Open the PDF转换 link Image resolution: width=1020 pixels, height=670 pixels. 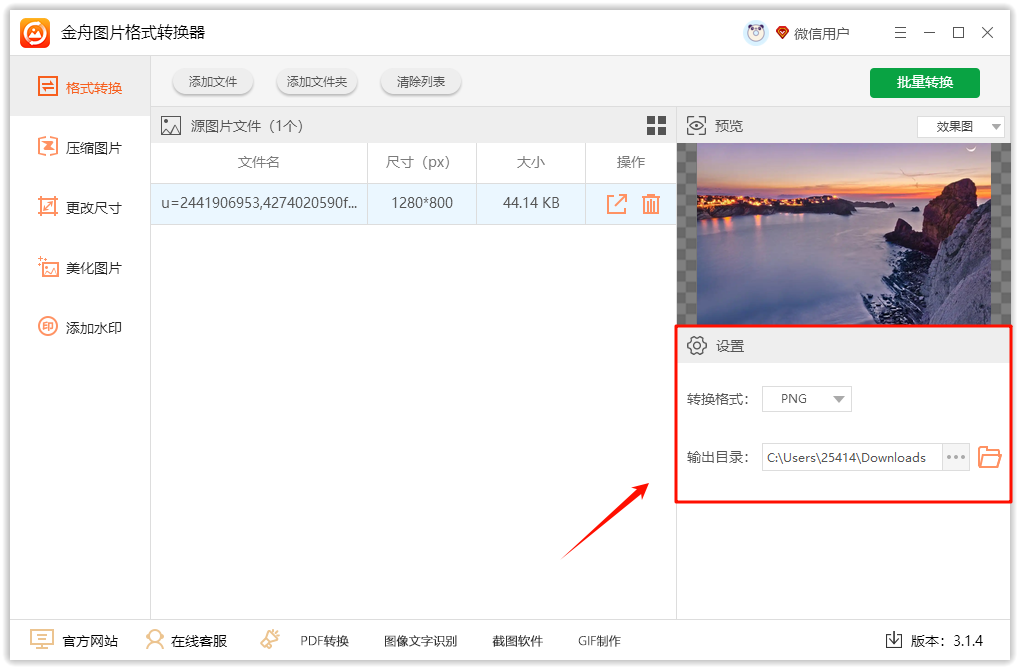pyautogui.click(x=325, y=641)
